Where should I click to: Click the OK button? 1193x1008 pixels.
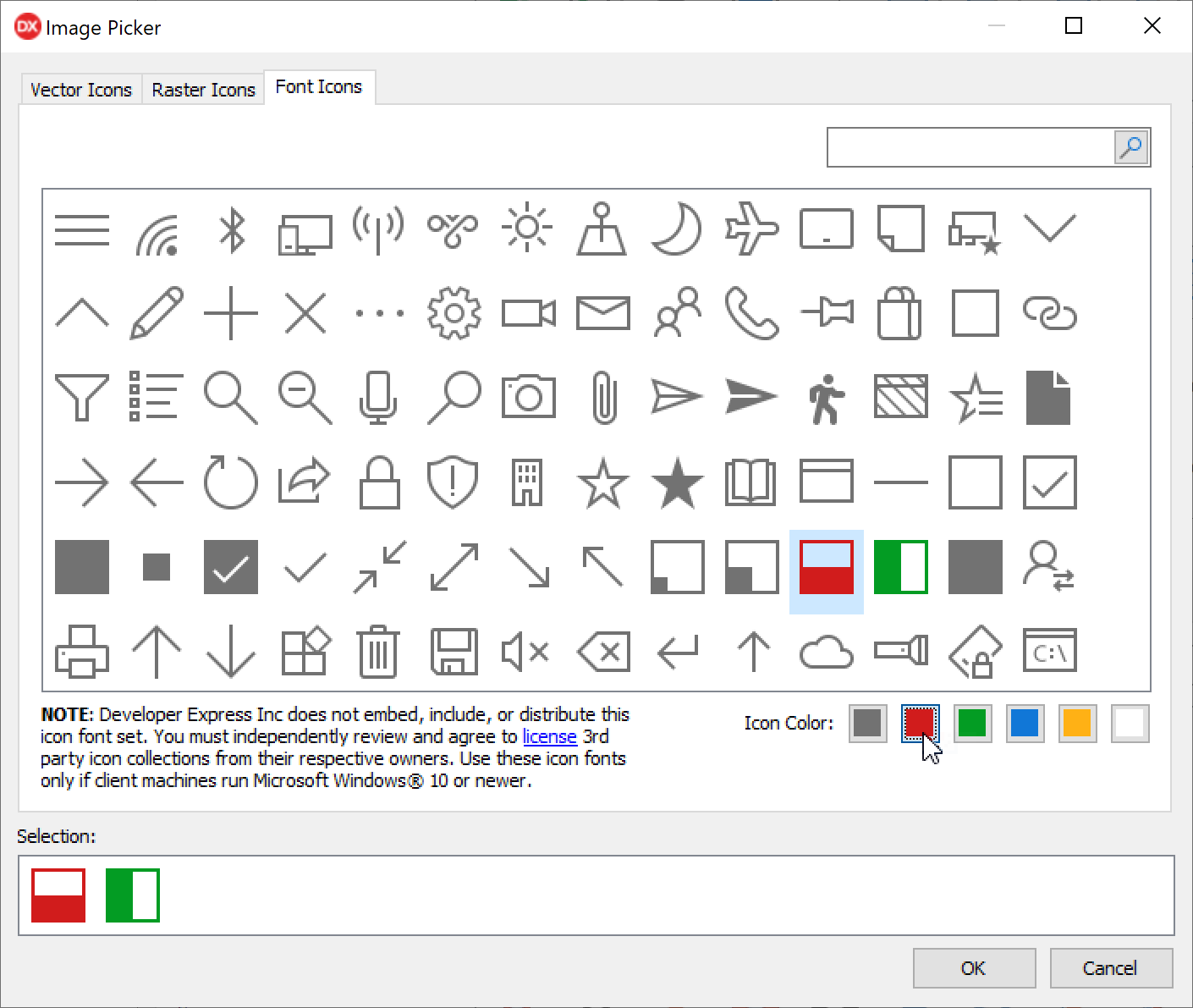coord(974,968)
